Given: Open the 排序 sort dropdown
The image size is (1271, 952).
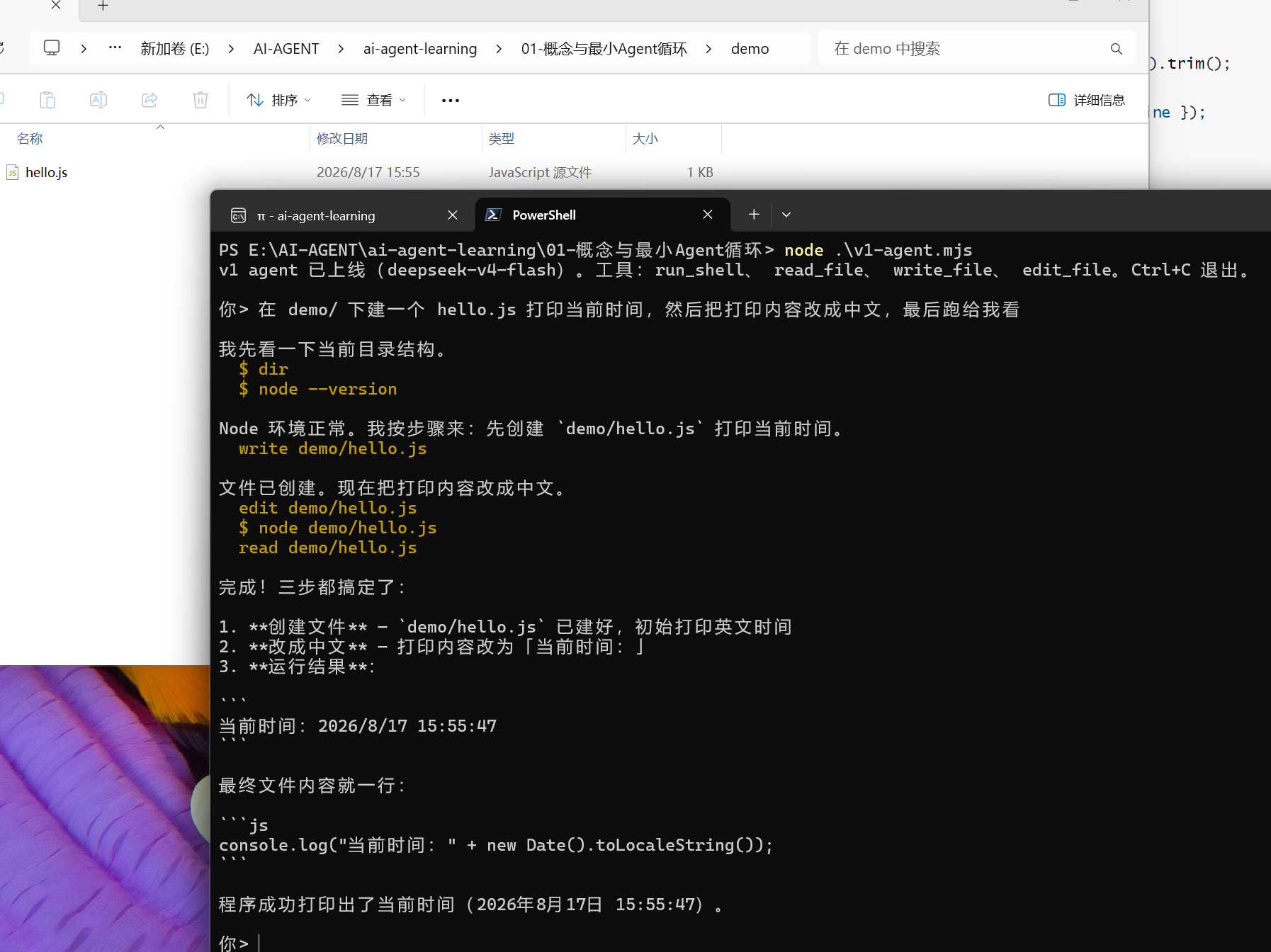Looking at the screenshot, I should 278,101.
